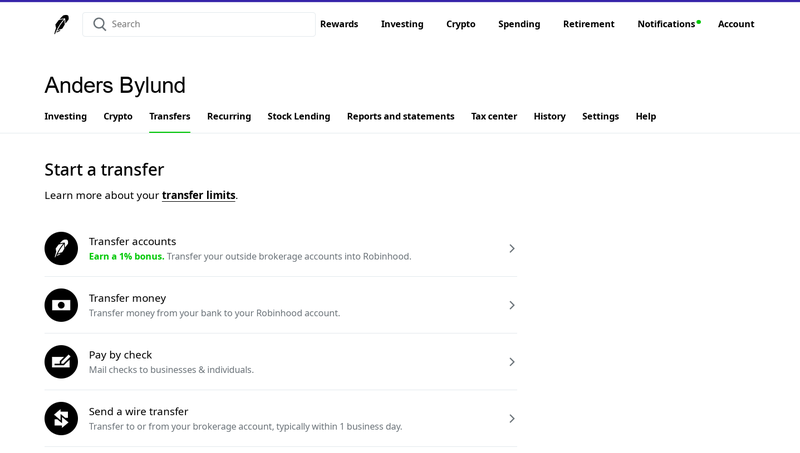Open the Send a wire transfer chevron
Image resolution: width=800 pixels, height=453 pixels.
[x=512, y=418]
